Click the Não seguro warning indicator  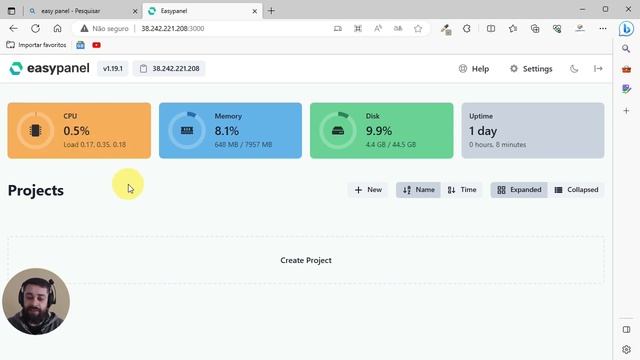[104, 29]
